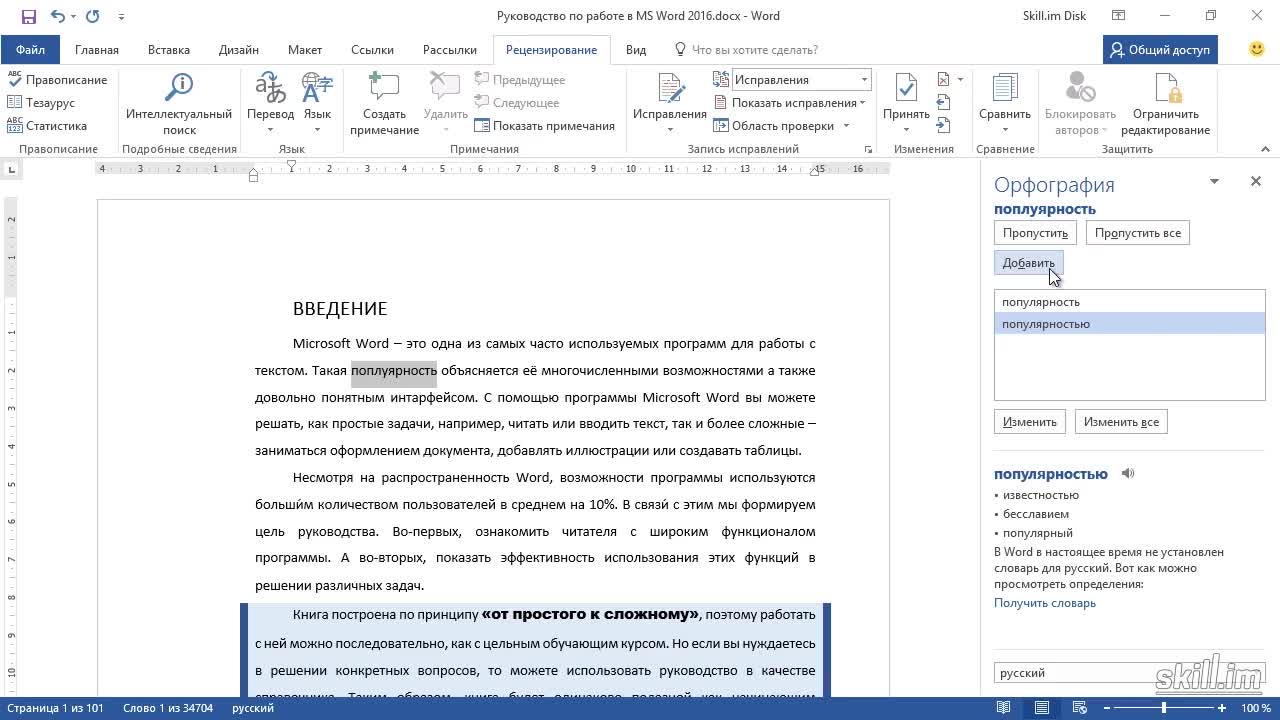The height and width of the screenshot is (720, 1280).
Task: Expand the Область проверки dropdown arrow
Action: (x=846, y=126)
